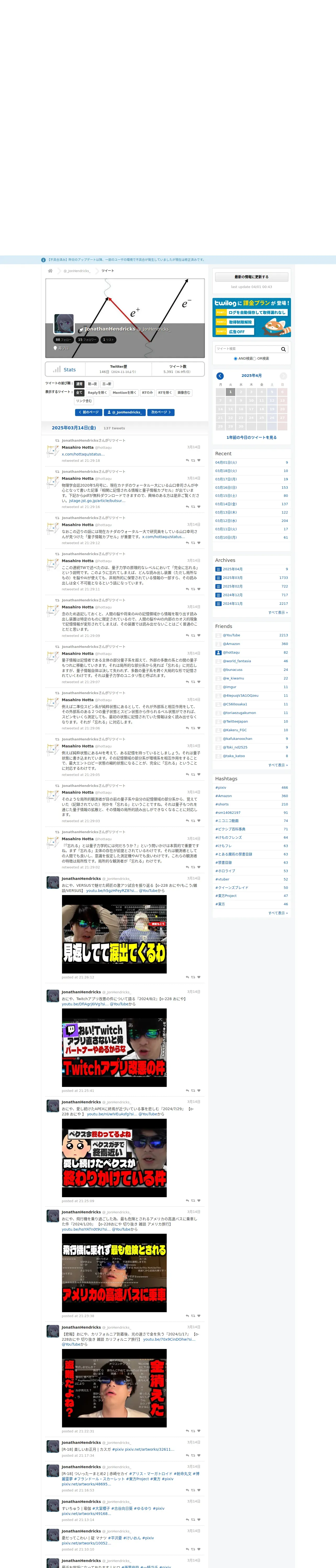Like the 0-228 VERSUS YouTube tweet
This screenshot has height=1568, width=336.
pos(199,977)
